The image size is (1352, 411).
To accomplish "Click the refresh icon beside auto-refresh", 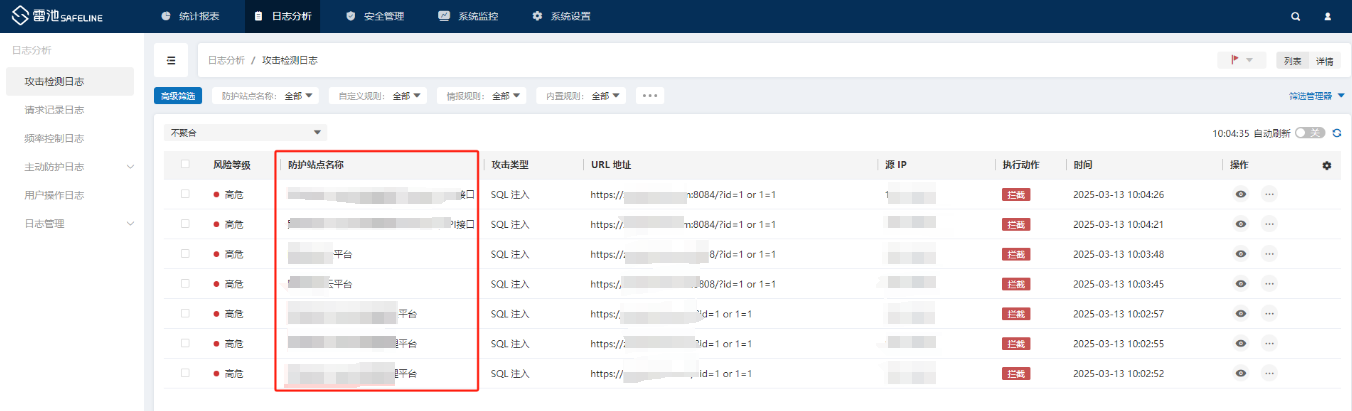I will tap(1335, 132).
